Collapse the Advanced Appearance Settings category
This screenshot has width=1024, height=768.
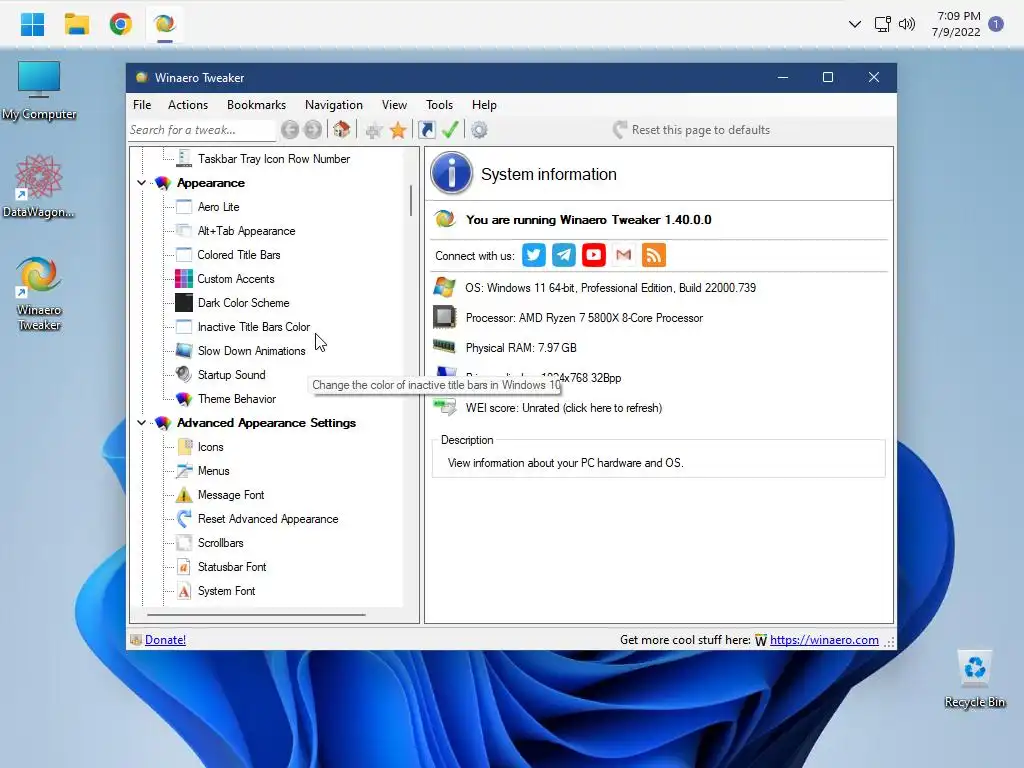tap(142, 423)
